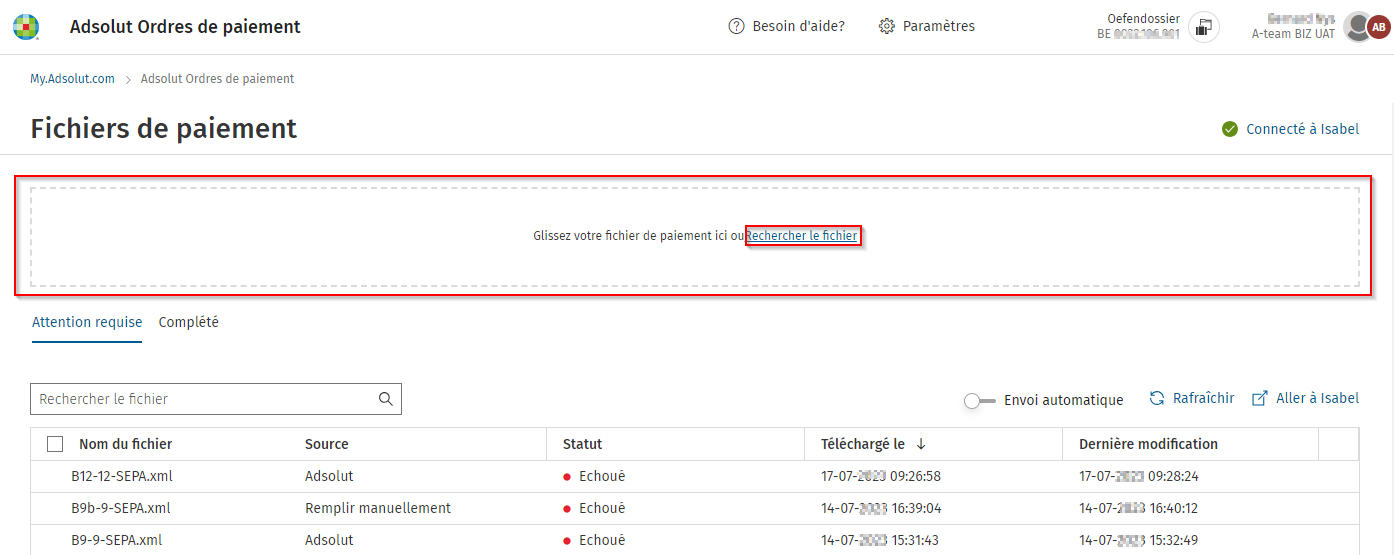Screen dimensions: 1394x555
Task: Switch to the Attention requise tab
Action: point(87,322)
